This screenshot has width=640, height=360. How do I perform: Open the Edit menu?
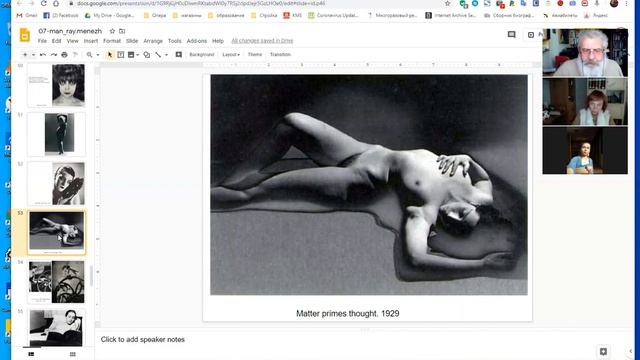(x=56, y=41)
